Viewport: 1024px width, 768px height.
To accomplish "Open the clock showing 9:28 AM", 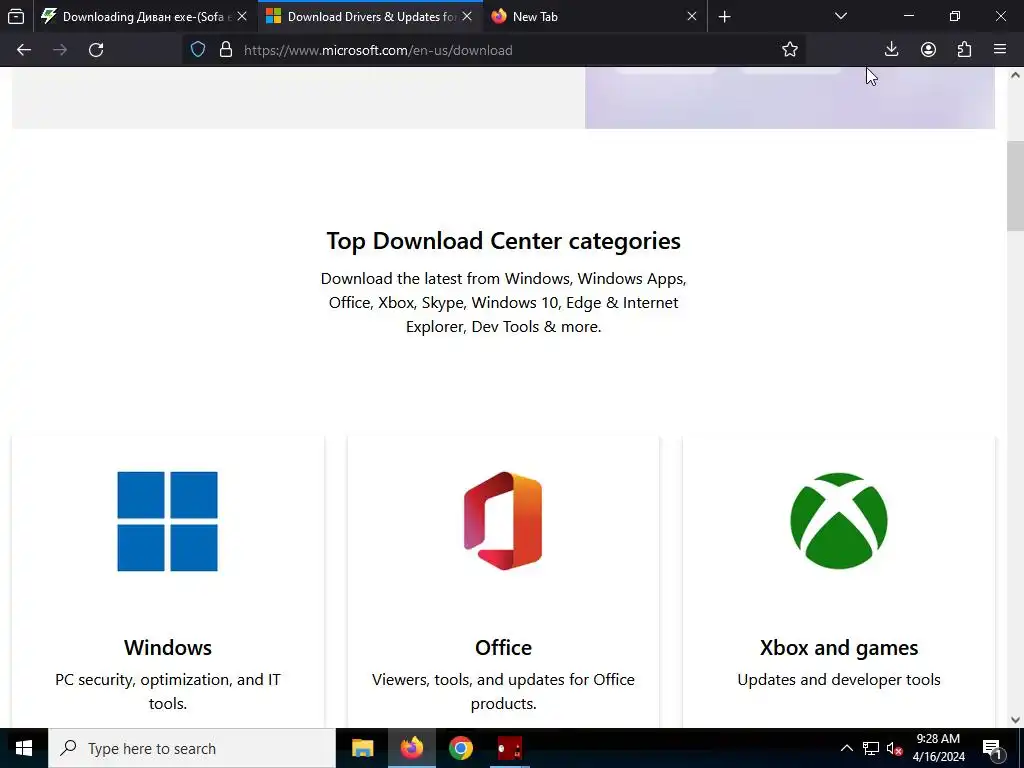I will tap(938, 748).
